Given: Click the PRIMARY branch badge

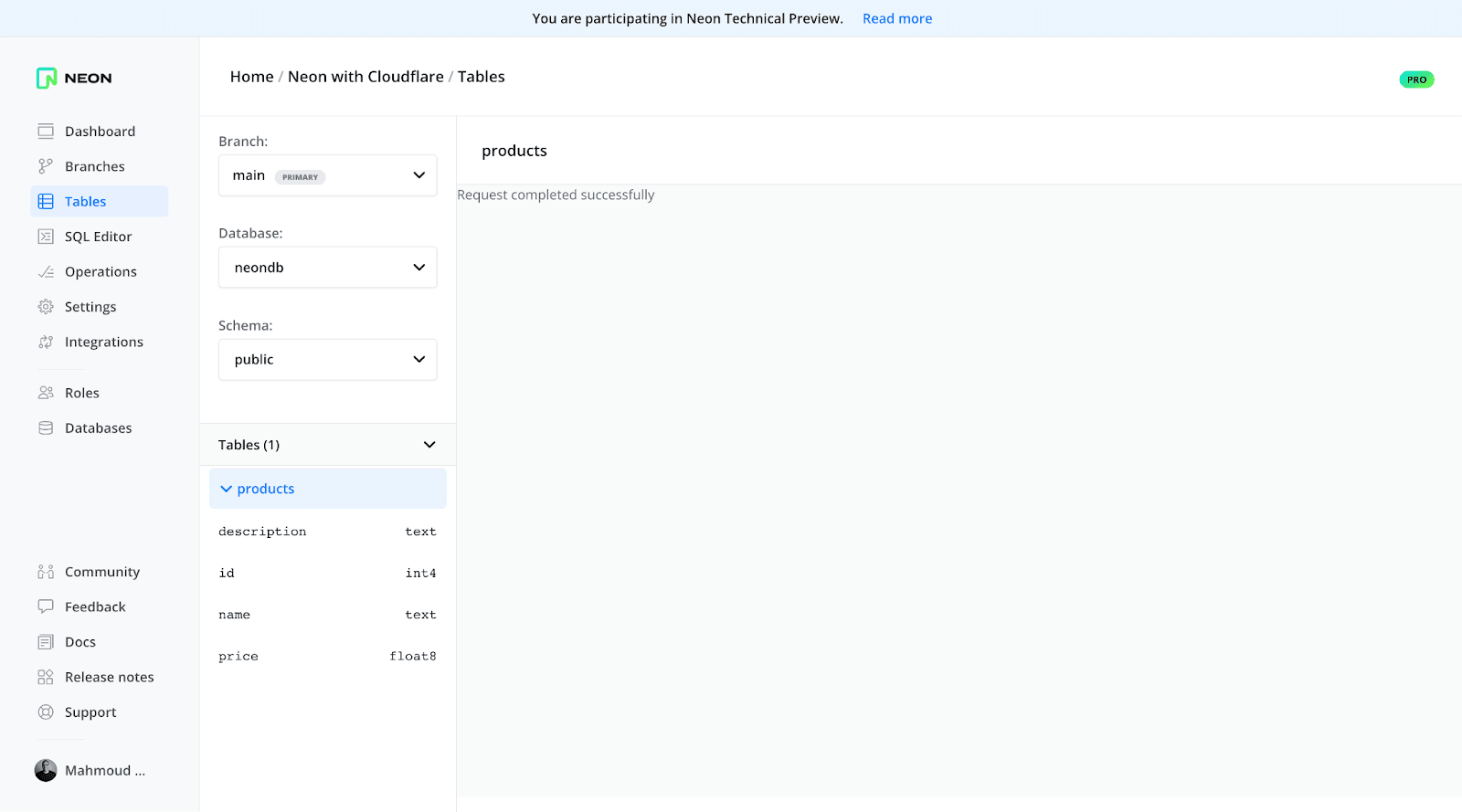Looking at the screenshot, I should 300,177.
